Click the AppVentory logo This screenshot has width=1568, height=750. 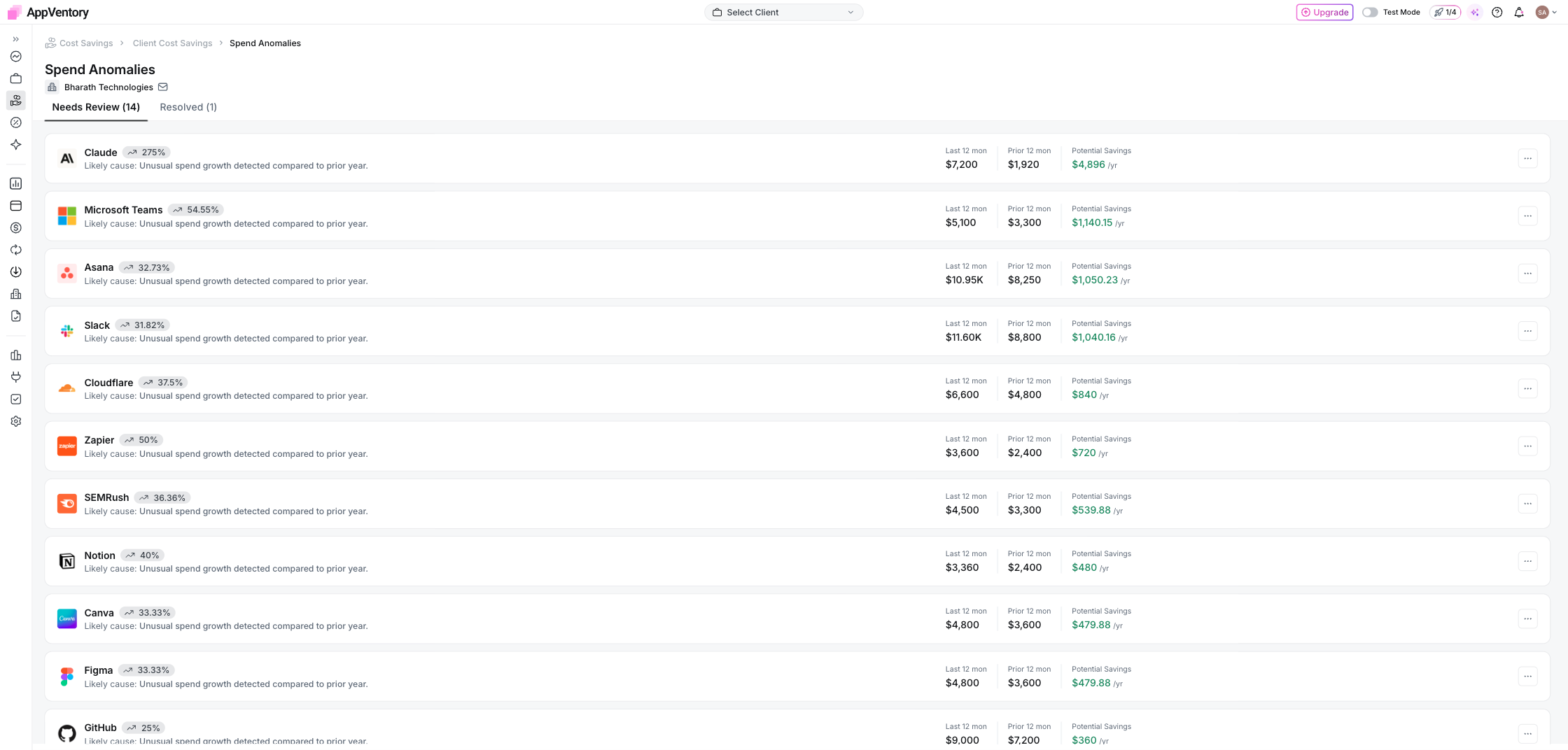click(x=48, y=13)
